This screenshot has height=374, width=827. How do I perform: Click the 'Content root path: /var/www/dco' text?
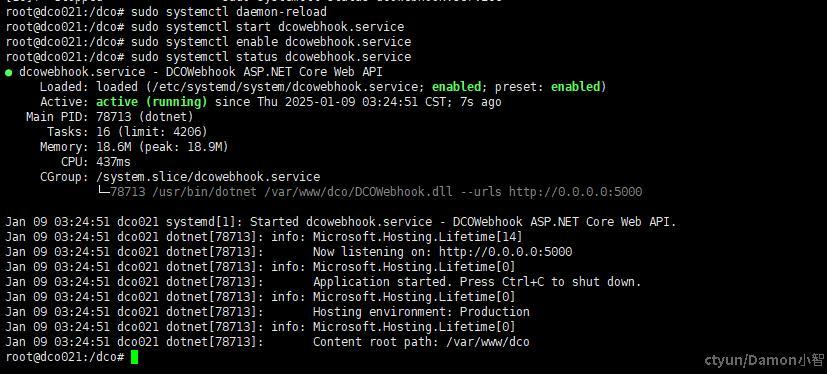click(x=421, y=342)
